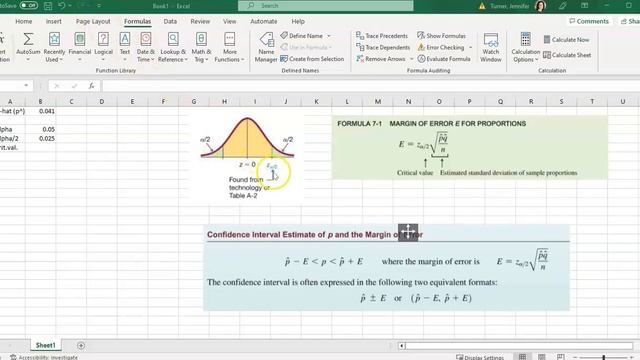Screen dimensions: 640x360
Task: Click the Insert Function fx button
Action: pos(91,86)
